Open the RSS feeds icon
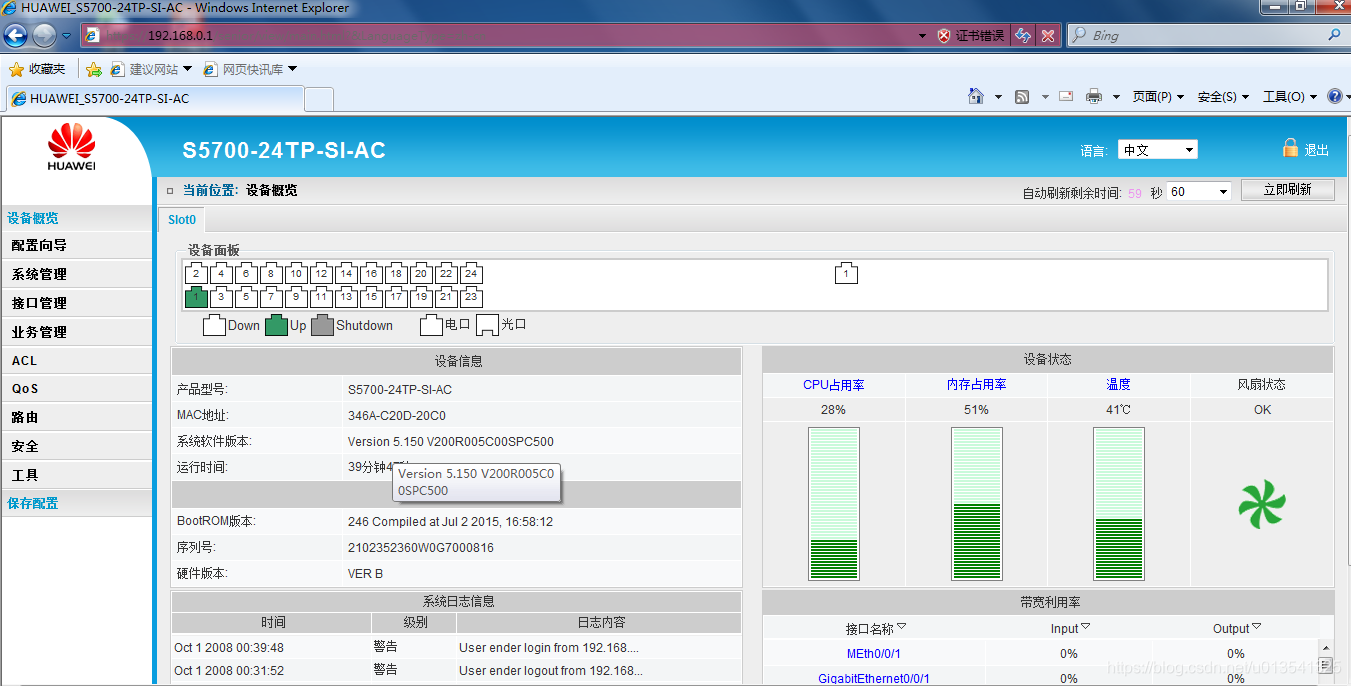The height and width of the screenshot is (686, 1351). point(1022,96)
